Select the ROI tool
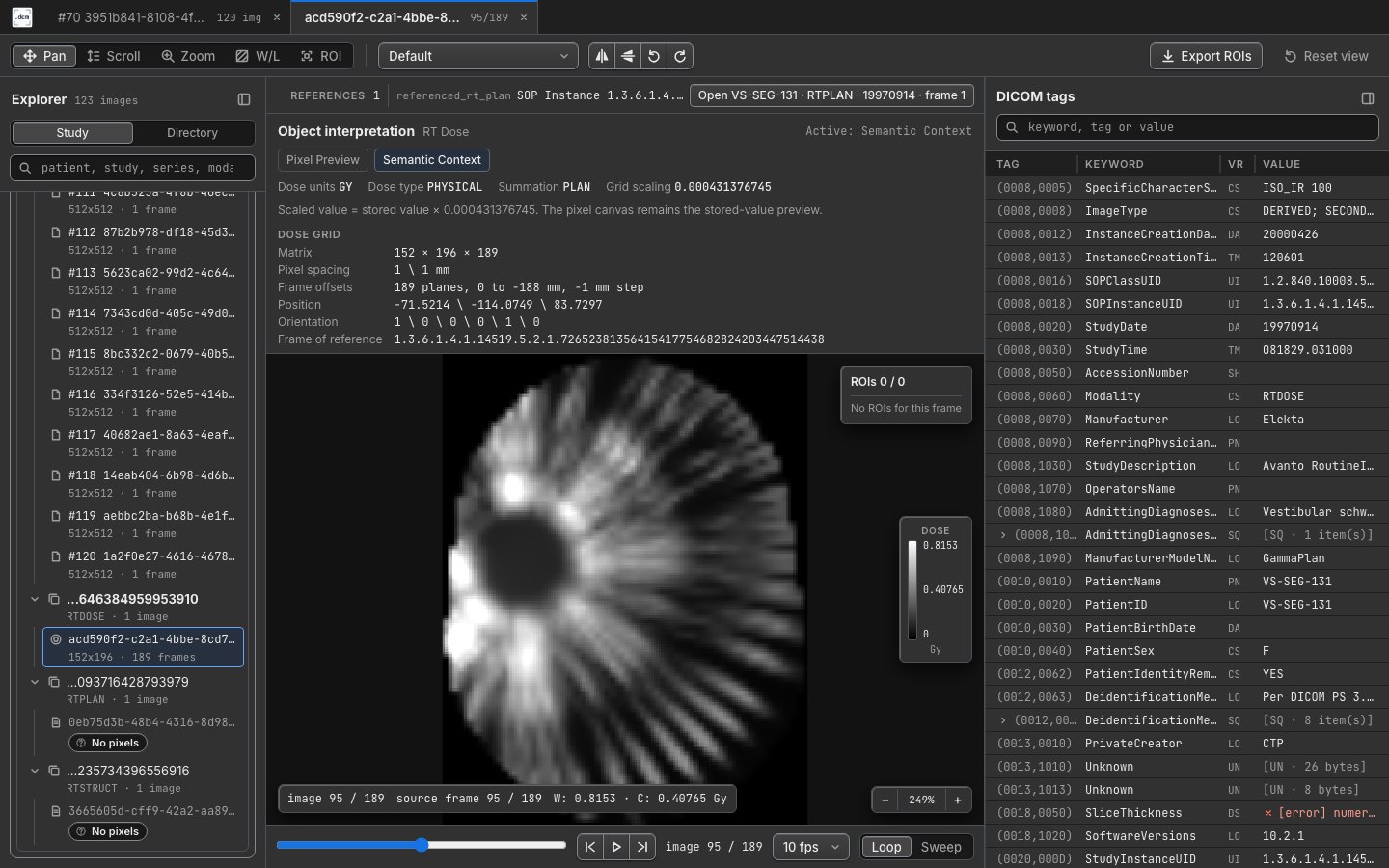 click(321, 56)
